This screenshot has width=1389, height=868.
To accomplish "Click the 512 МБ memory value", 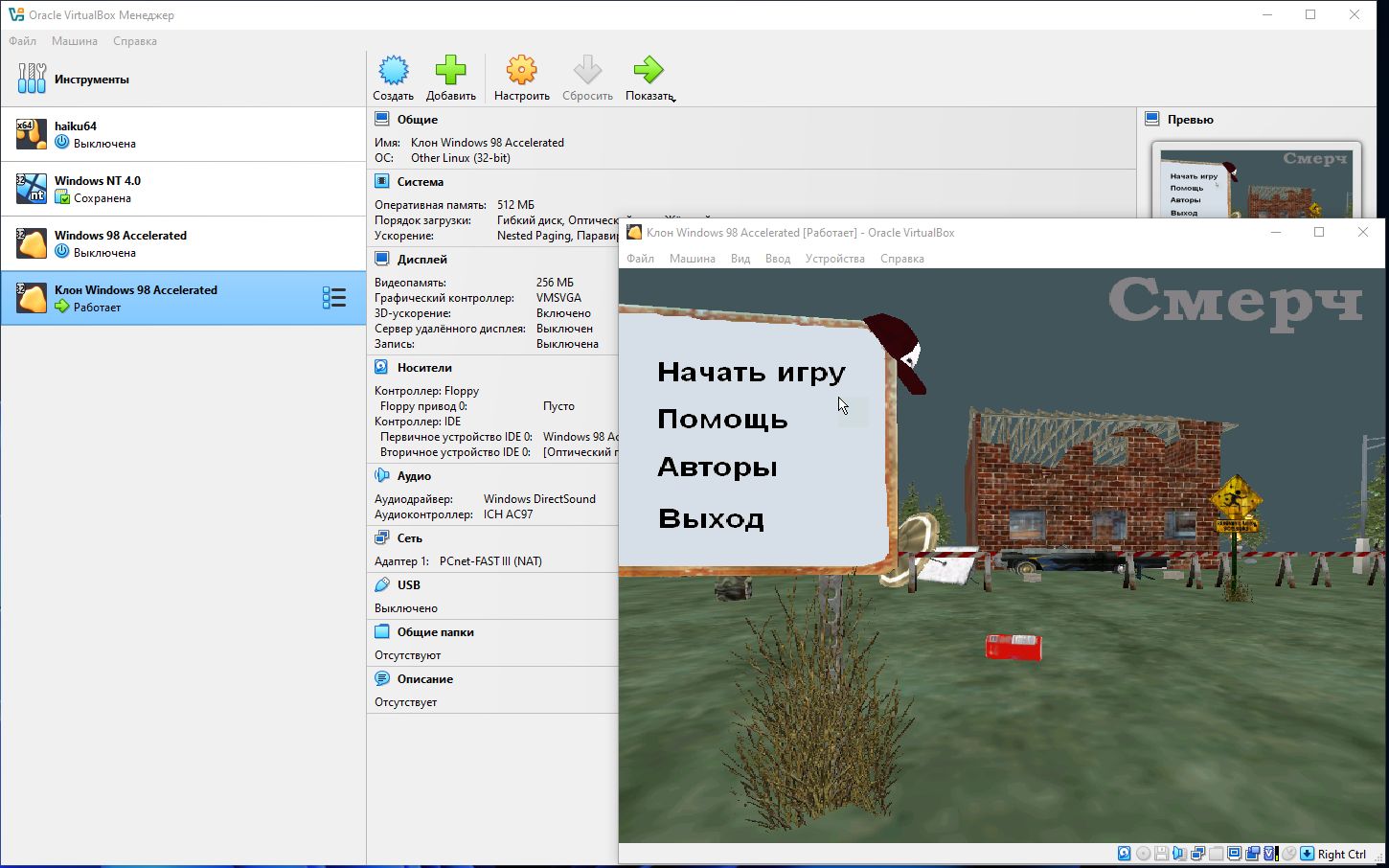I will click(516, 205).
